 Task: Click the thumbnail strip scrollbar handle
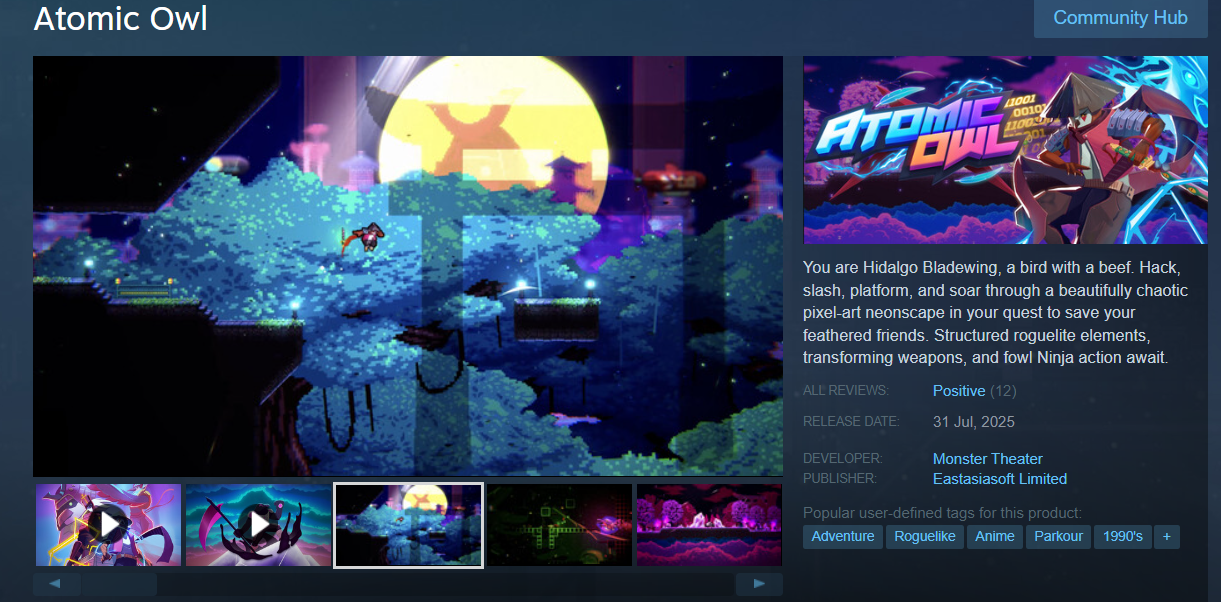(119, 584)
